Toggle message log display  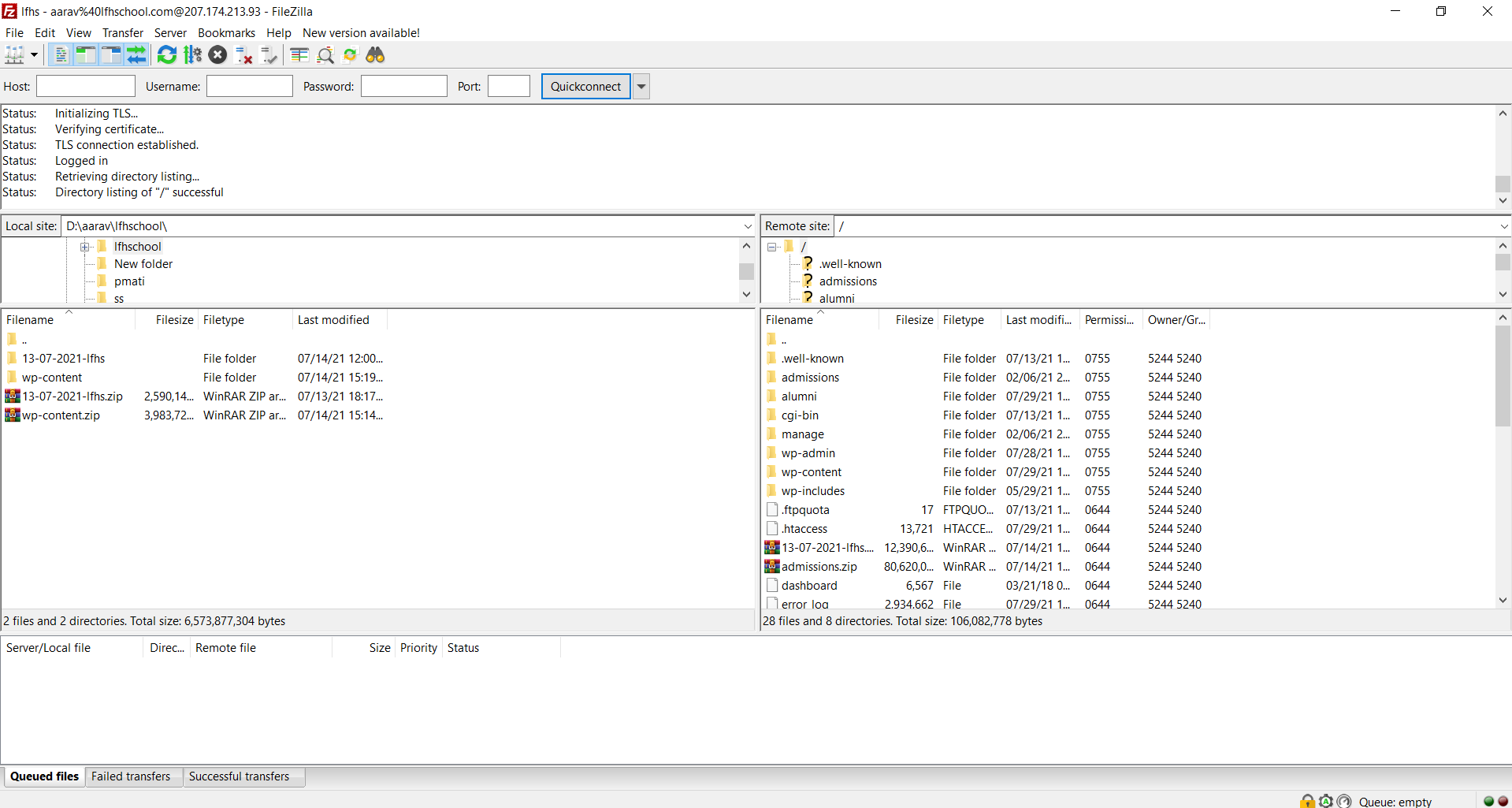[x=60, y=55]
